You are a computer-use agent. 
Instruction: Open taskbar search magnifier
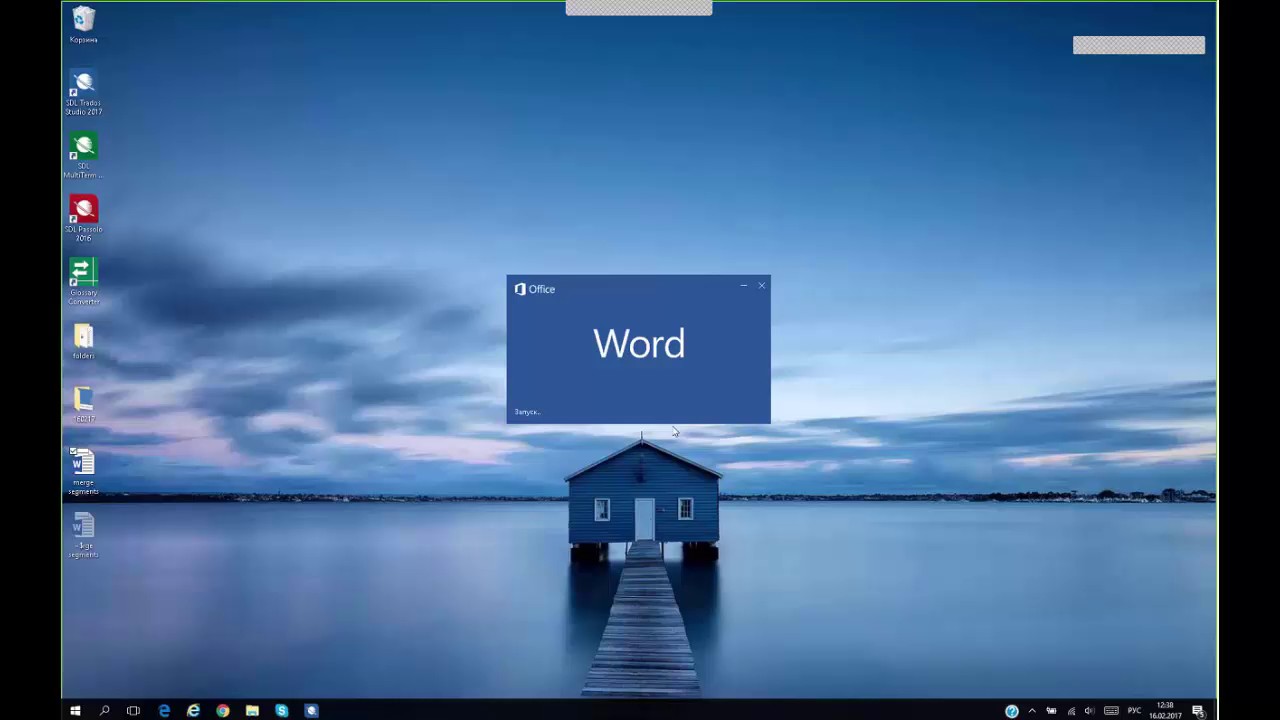point(104,711)
